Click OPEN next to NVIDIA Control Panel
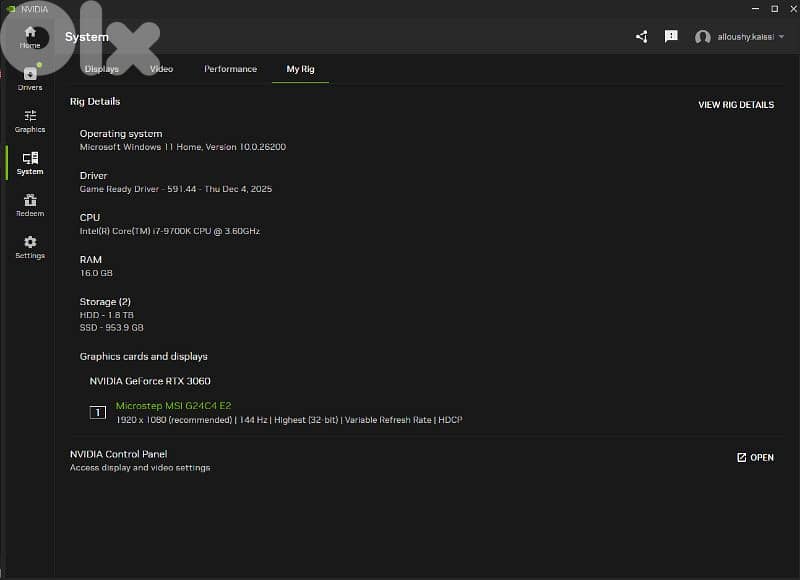The image size is (800, 580). point(753,457)
